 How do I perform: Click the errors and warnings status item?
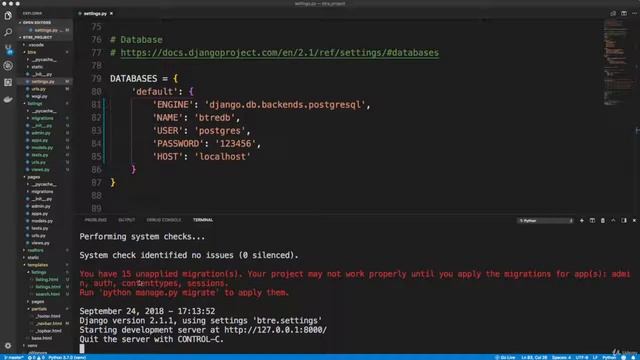click(36, 358)
